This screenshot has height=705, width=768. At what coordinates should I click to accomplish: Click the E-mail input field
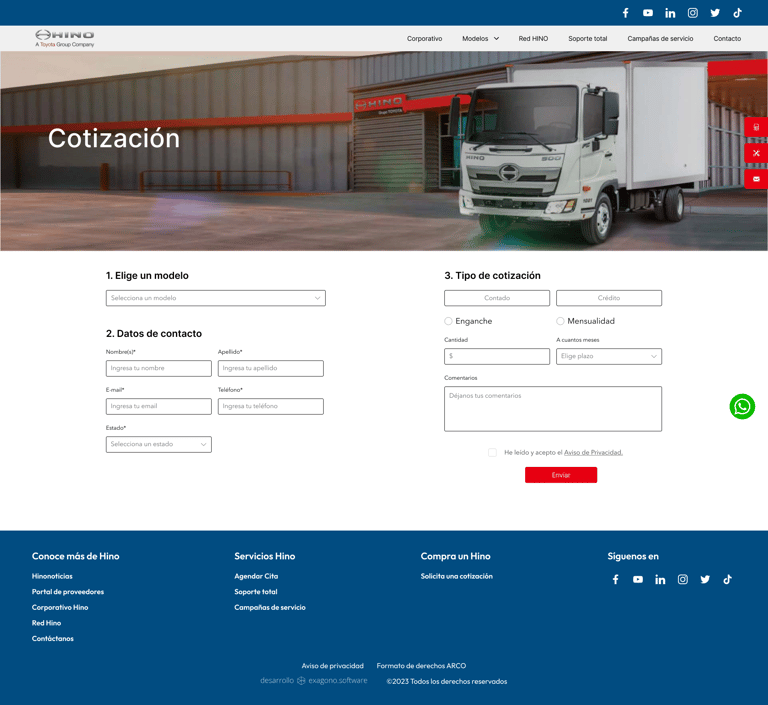coord(159,407)
